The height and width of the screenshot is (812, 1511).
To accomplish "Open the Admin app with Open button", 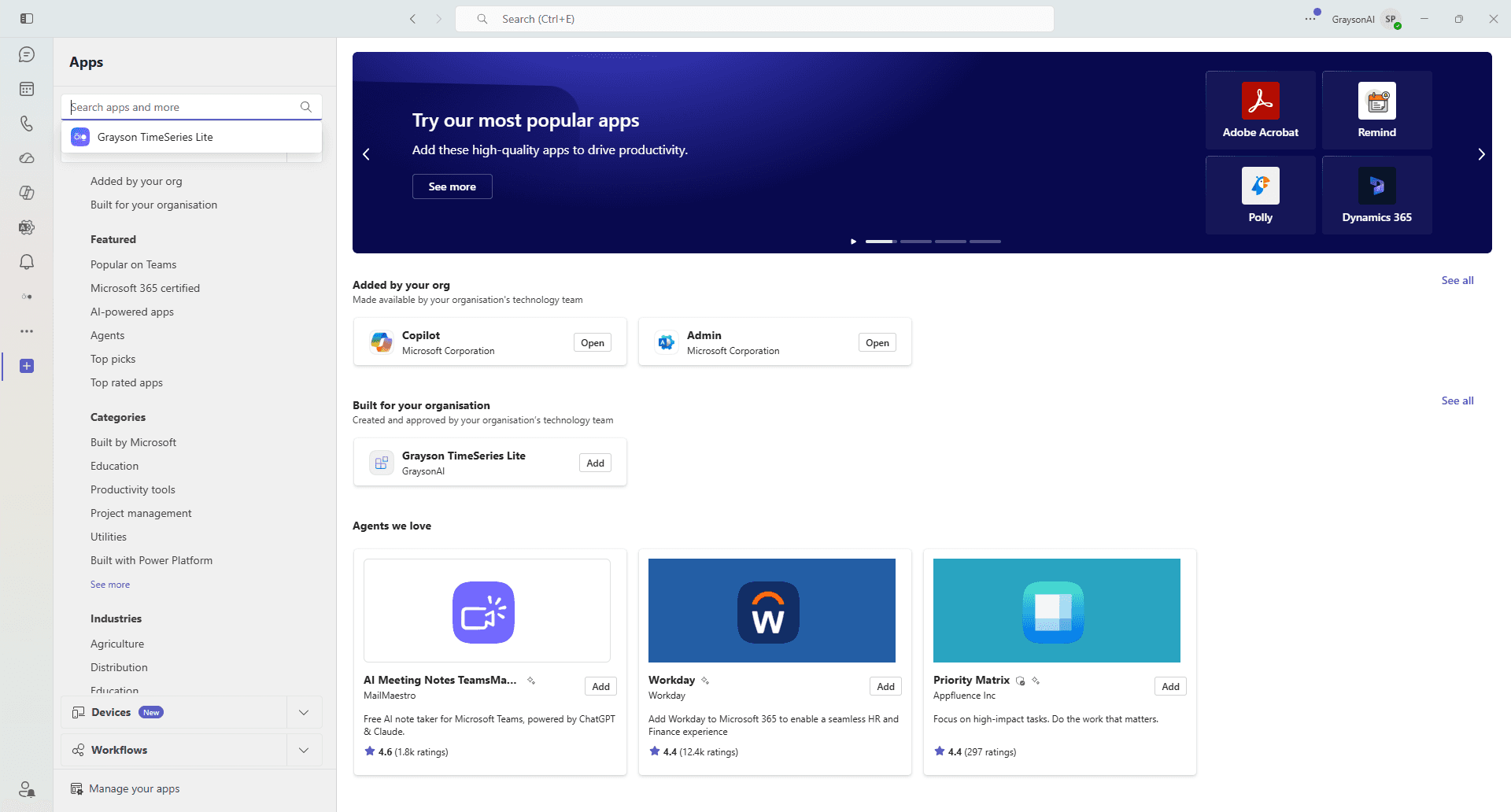I will 877,342.
